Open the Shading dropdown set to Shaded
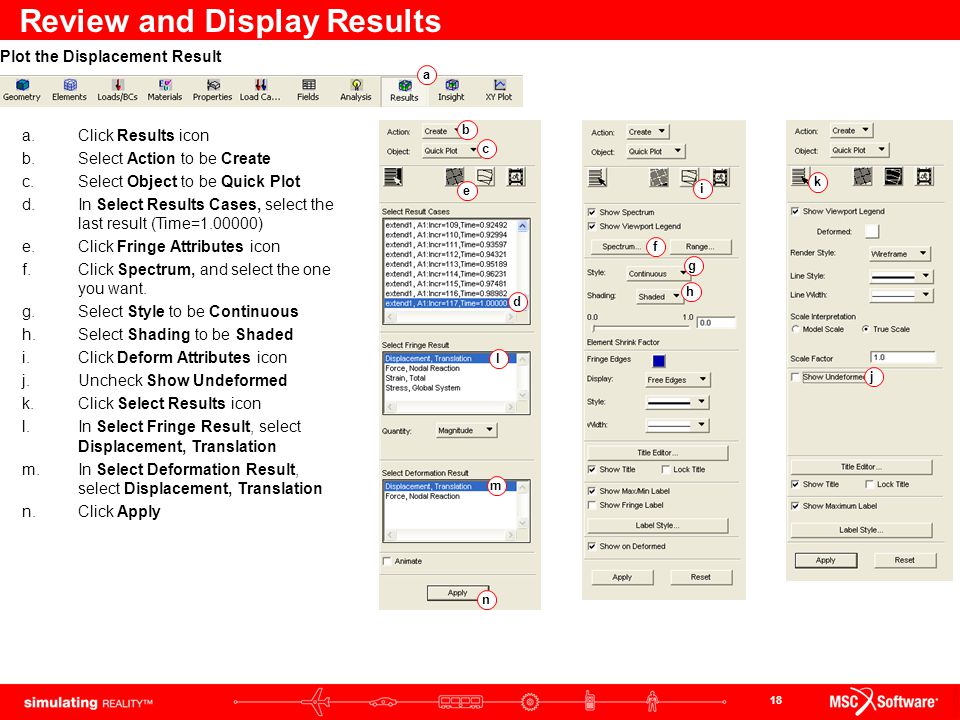Screen dimensions: 960x720 [659, 296]
